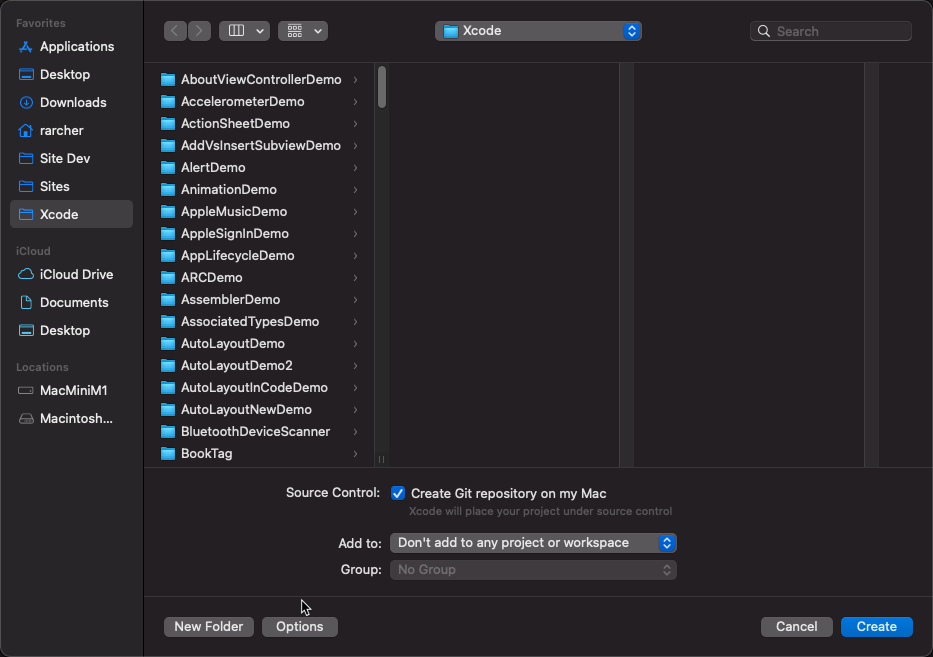Click the ARCDemo folder icon
Image resolution: width=933 pixels, height=657 pixels.
click(168, 278)
